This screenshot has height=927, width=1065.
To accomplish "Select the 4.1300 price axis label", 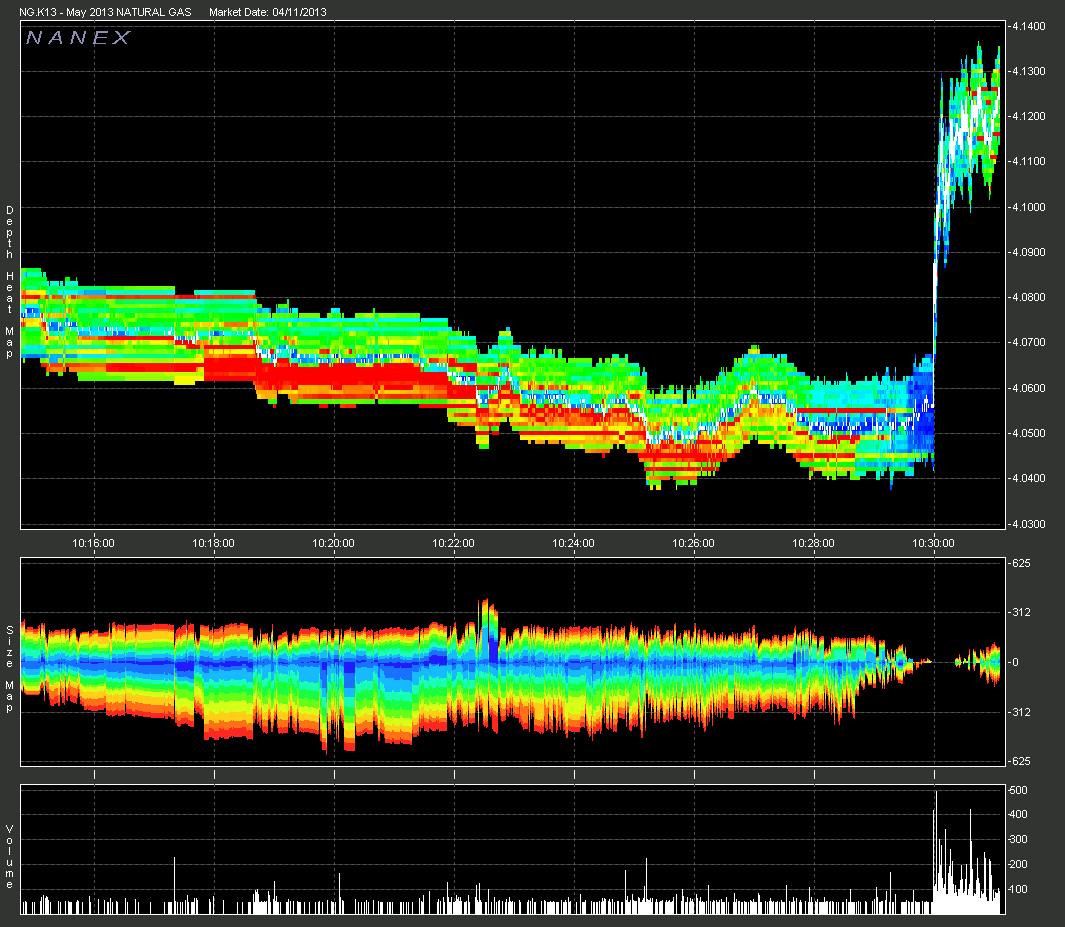I will (x=1028, y=71).
